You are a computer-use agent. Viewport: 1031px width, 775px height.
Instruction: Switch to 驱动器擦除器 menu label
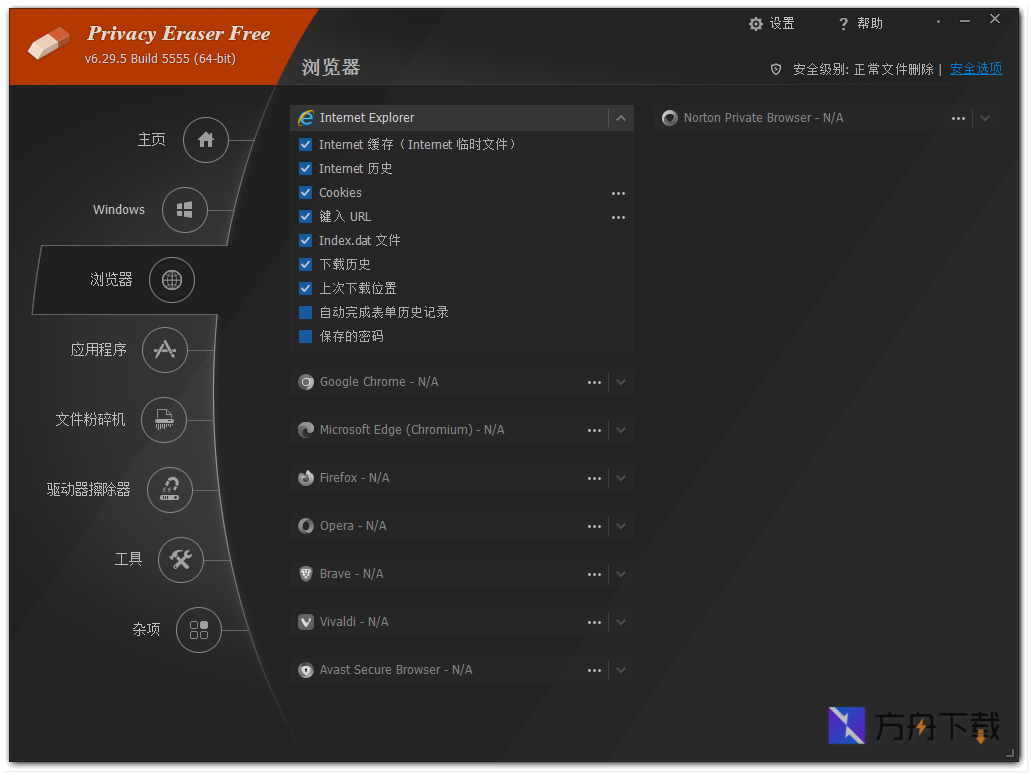click(89, 490)
